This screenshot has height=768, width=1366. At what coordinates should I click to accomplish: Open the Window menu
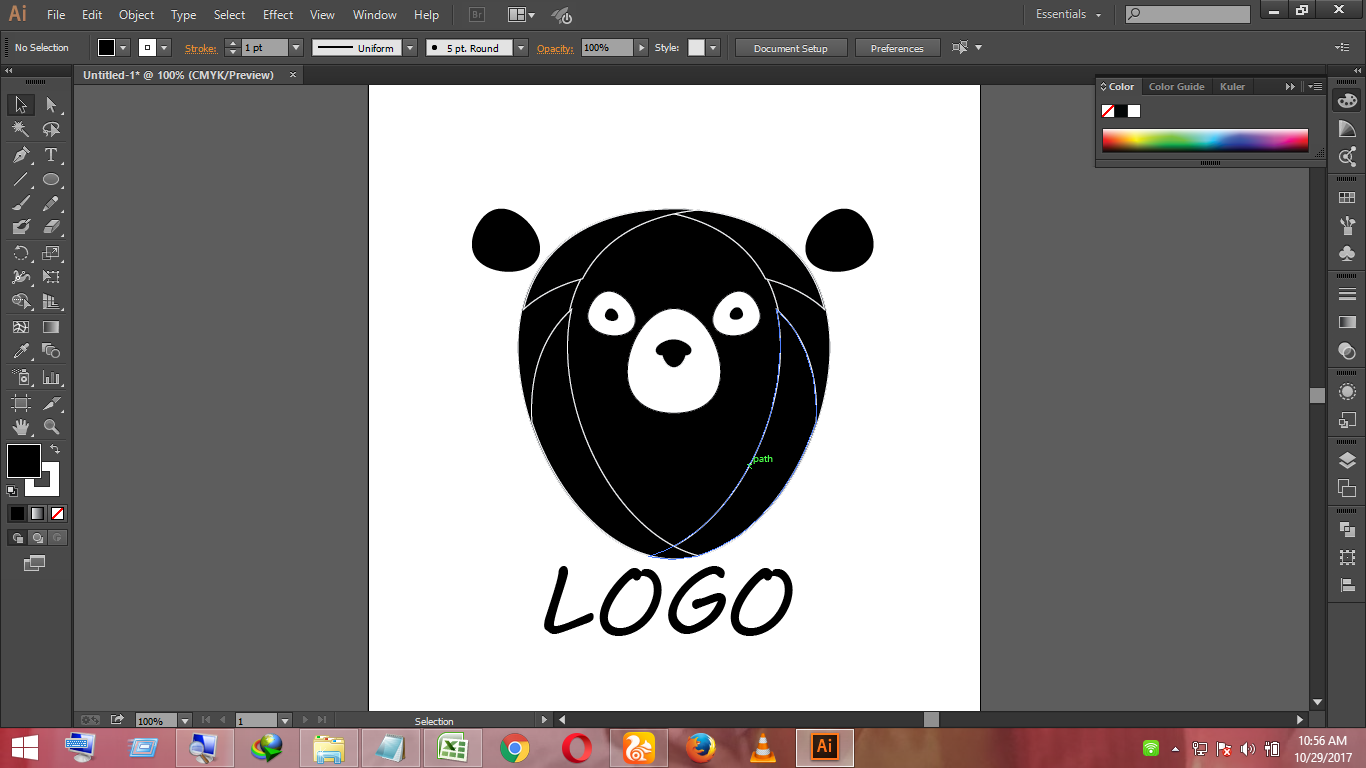[374, 15]
